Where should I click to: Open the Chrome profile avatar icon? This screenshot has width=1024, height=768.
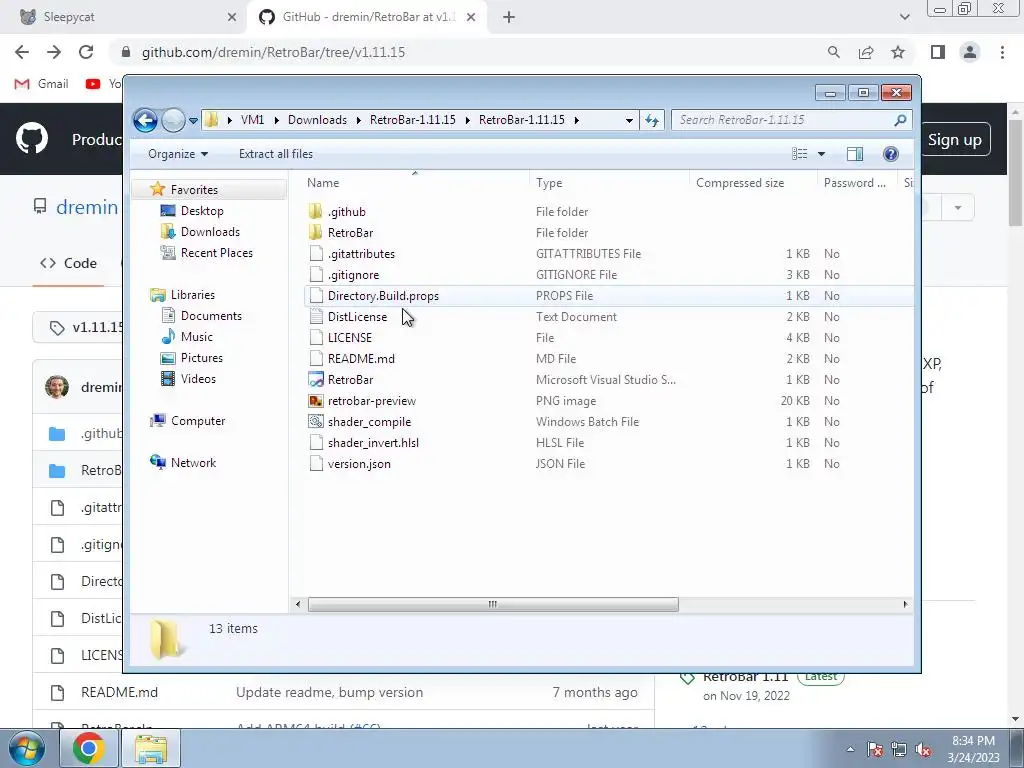click(970, 52)
